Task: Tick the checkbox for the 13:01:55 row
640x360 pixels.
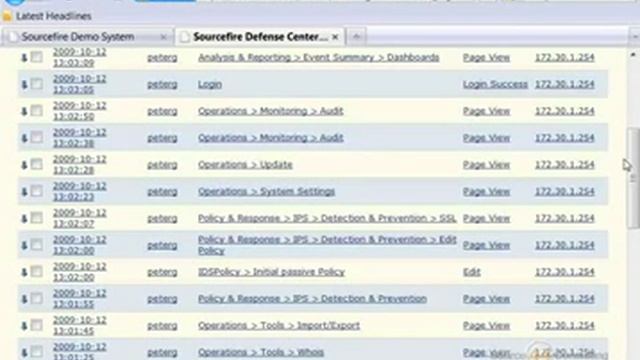Action: point(37,298)
